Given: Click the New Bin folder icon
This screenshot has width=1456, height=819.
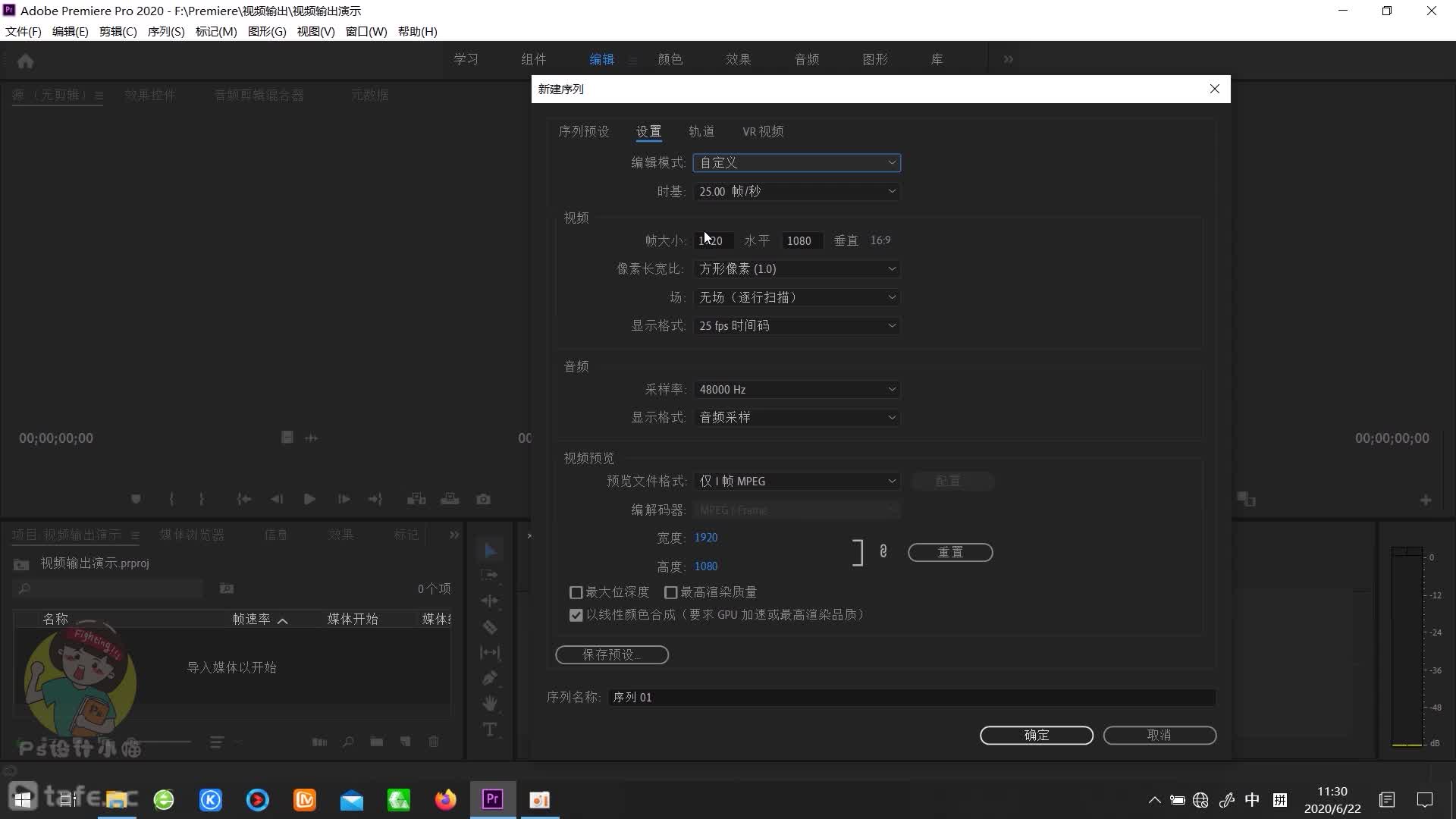Looking at the screenshot, I should pyautogui.click(x=377, y=742).
